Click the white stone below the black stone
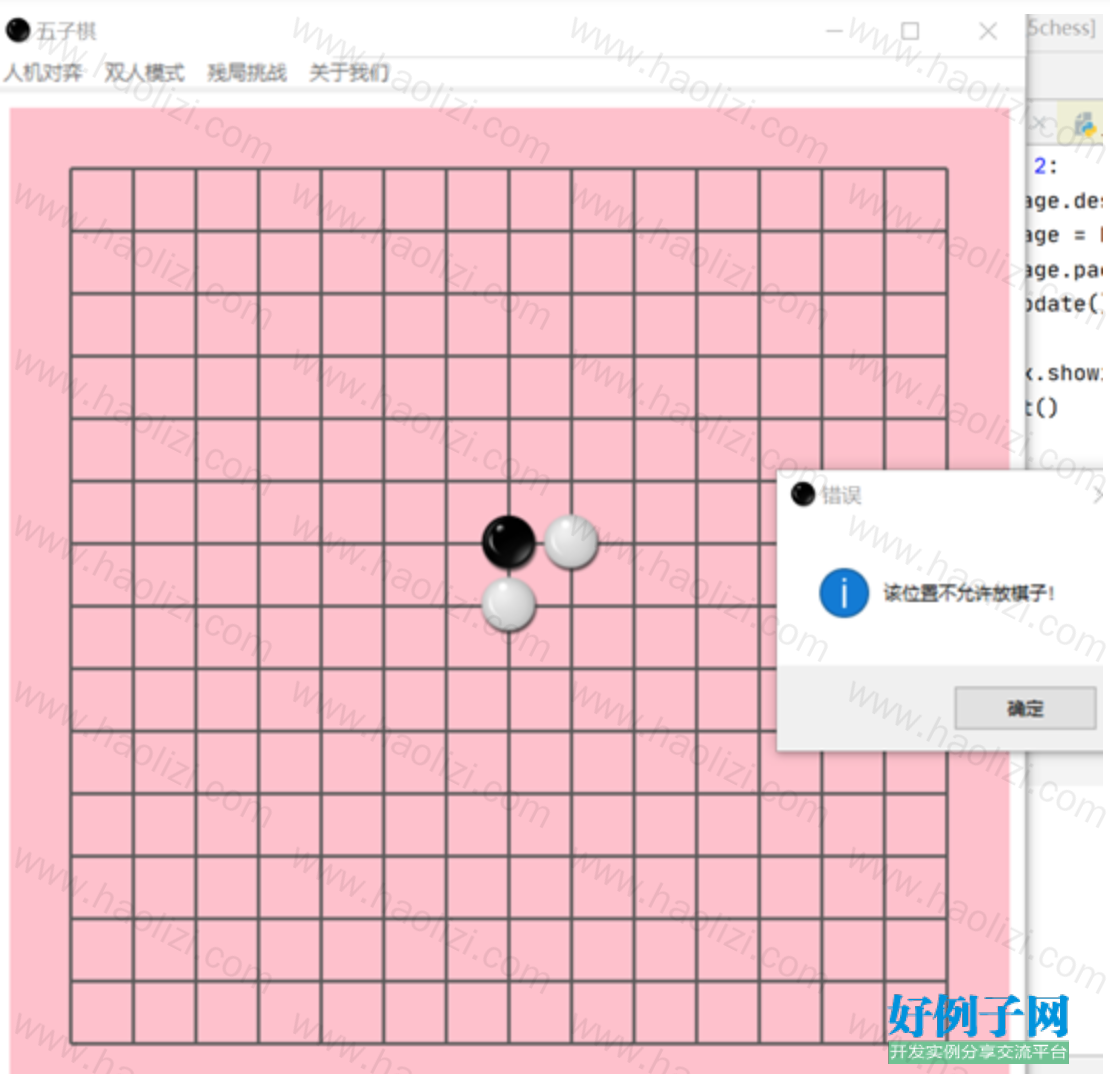The height and width of the screenshot is (1074, 1110). coord(508,605)
